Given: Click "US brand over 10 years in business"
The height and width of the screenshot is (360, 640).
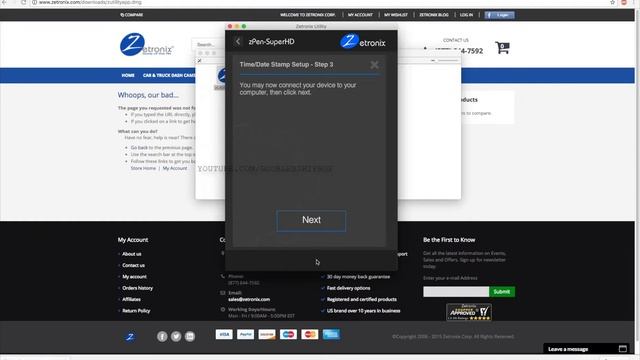Looking at the screenshot, I should (x=363, y=311).
